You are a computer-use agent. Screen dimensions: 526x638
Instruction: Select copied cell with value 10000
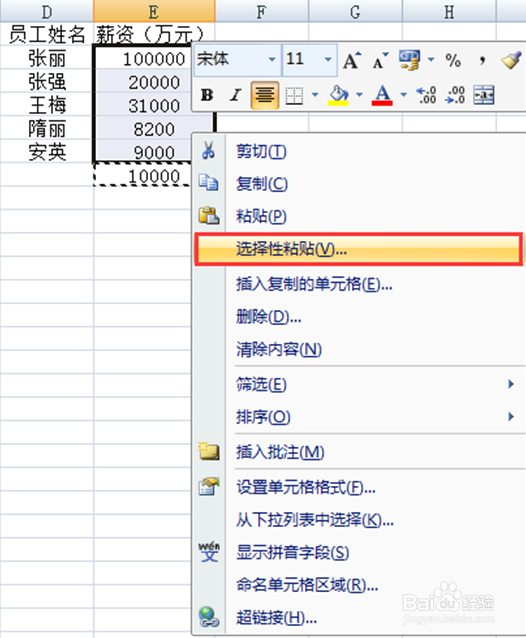coord(143,175)
